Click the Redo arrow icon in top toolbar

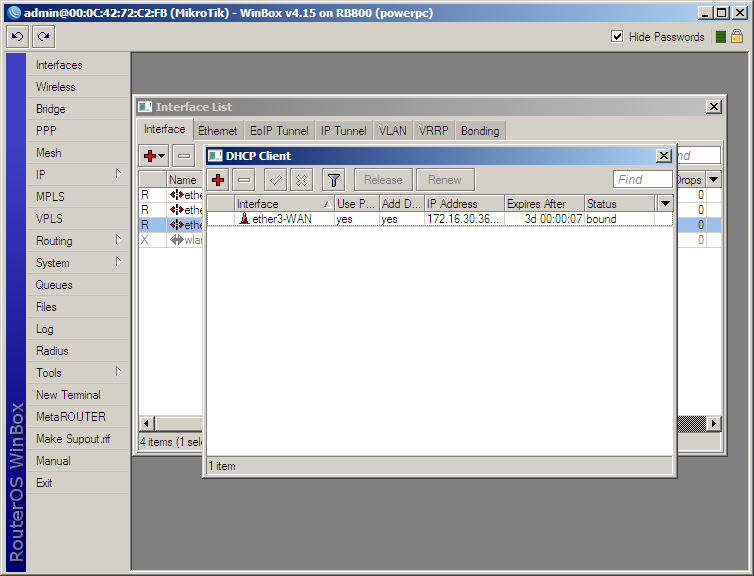click(44, 37)
